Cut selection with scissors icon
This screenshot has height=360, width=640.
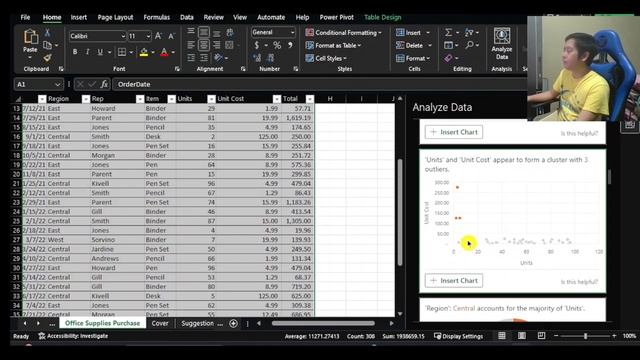pos(47,33)
